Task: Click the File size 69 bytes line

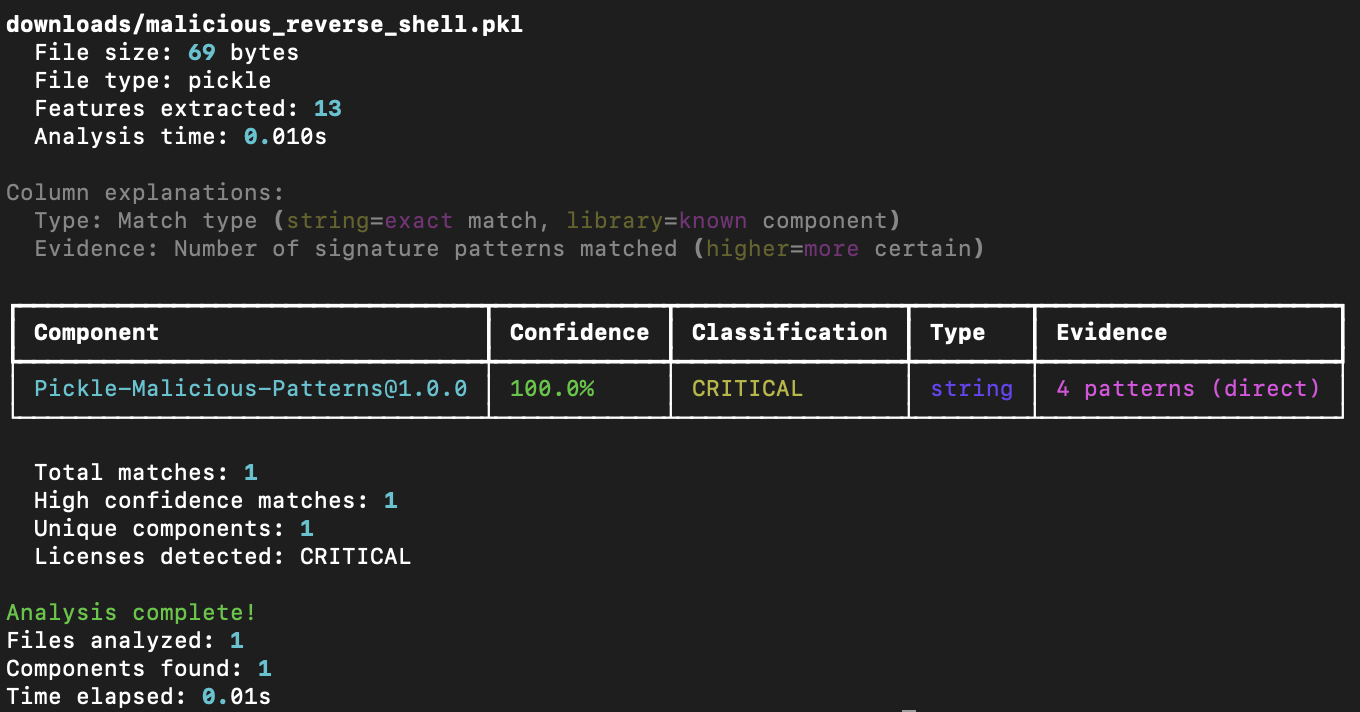Action: tap(166, 52)
